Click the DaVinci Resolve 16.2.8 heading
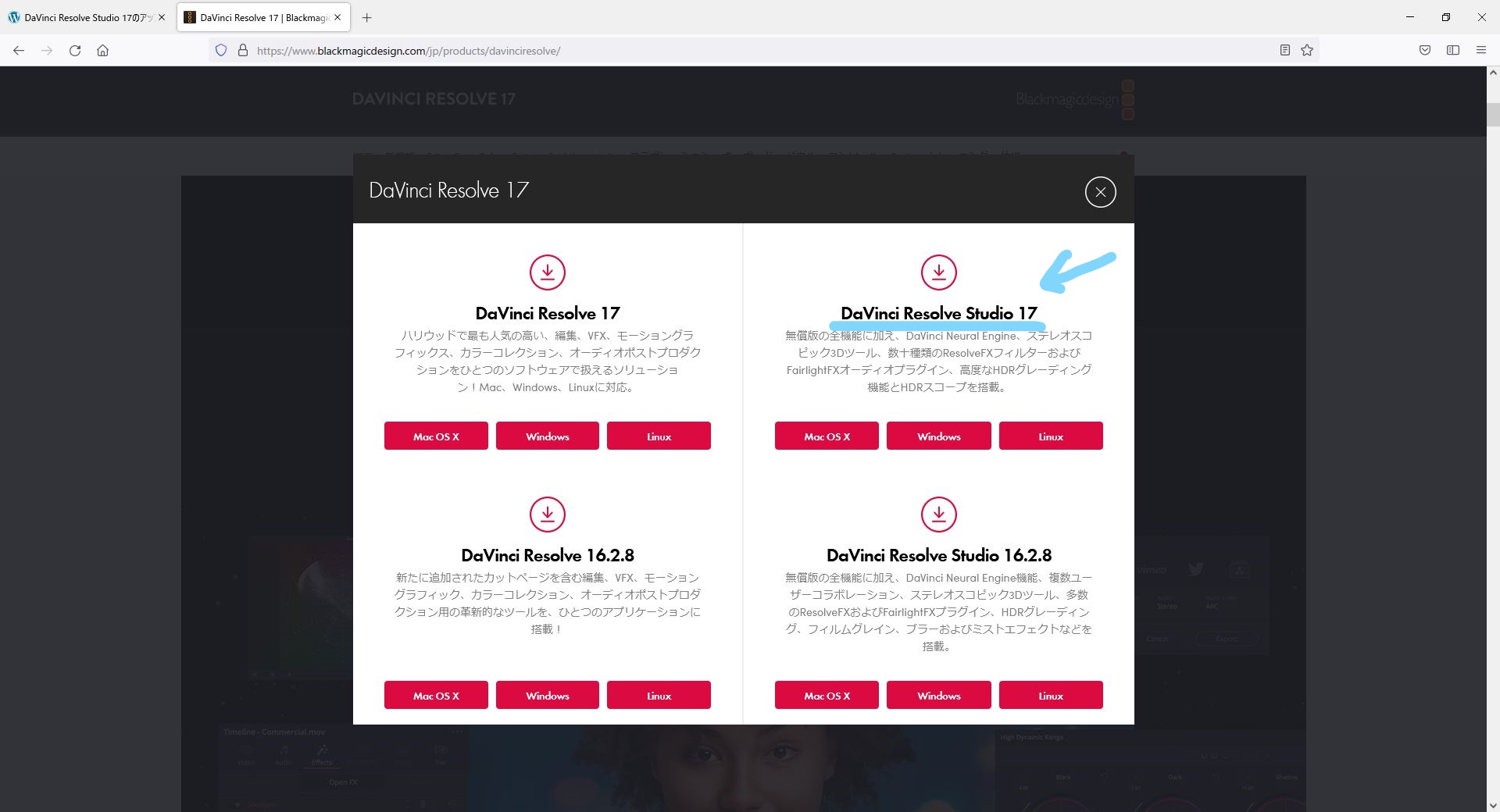This screenshot has width=1500, height=812. coord(548,555)
